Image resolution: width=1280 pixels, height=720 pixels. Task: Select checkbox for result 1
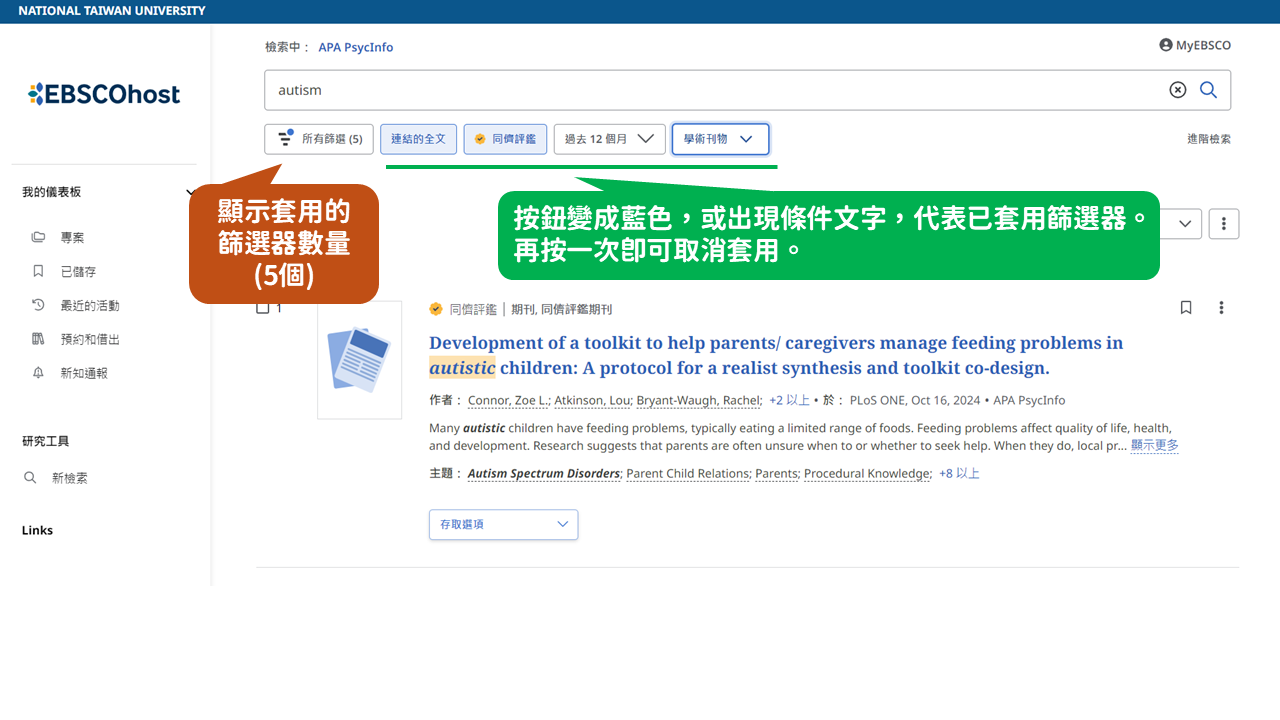click(x=263, y=308)
